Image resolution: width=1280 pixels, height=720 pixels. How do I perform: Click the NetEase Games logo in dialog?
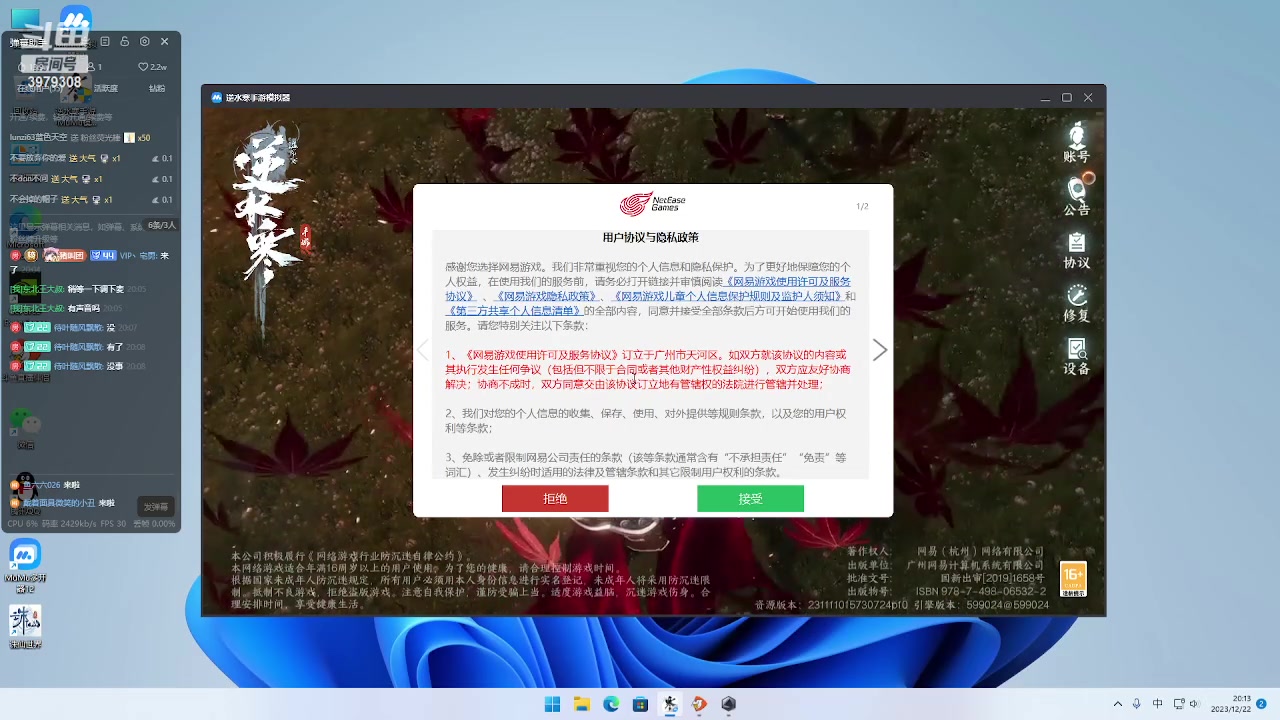[652, 204]
